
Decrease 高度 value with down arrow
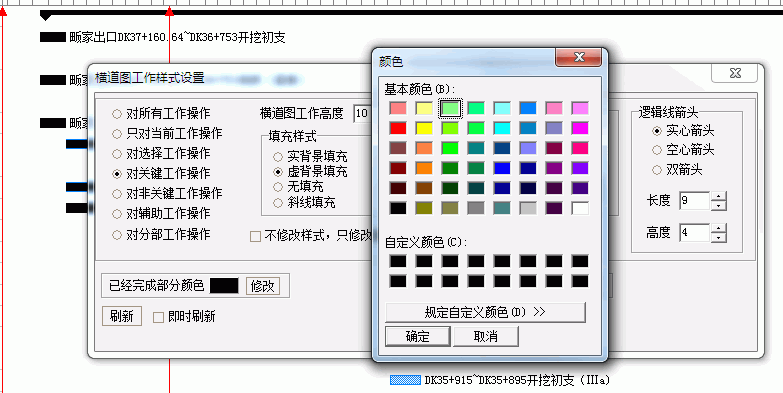pyautogui.click(x=718, y=237)
